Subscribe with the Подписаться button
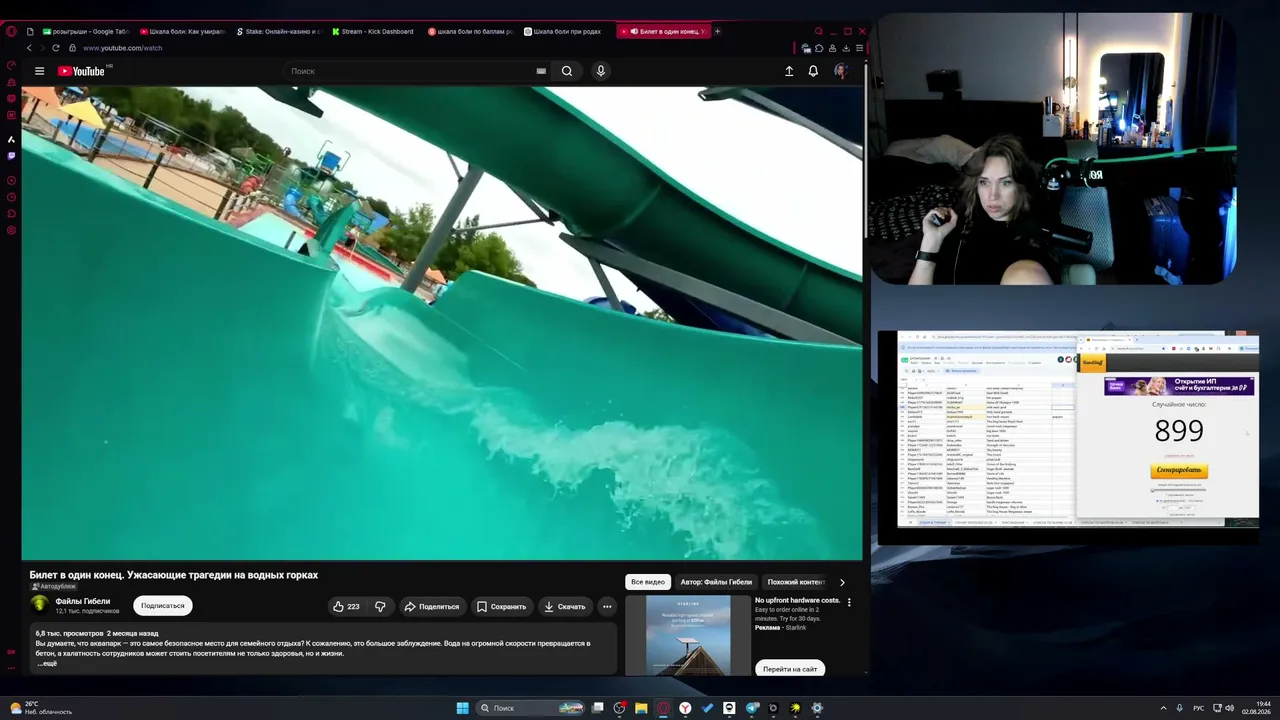Viewport: 1280px width, 720px height. coord(162,605)
